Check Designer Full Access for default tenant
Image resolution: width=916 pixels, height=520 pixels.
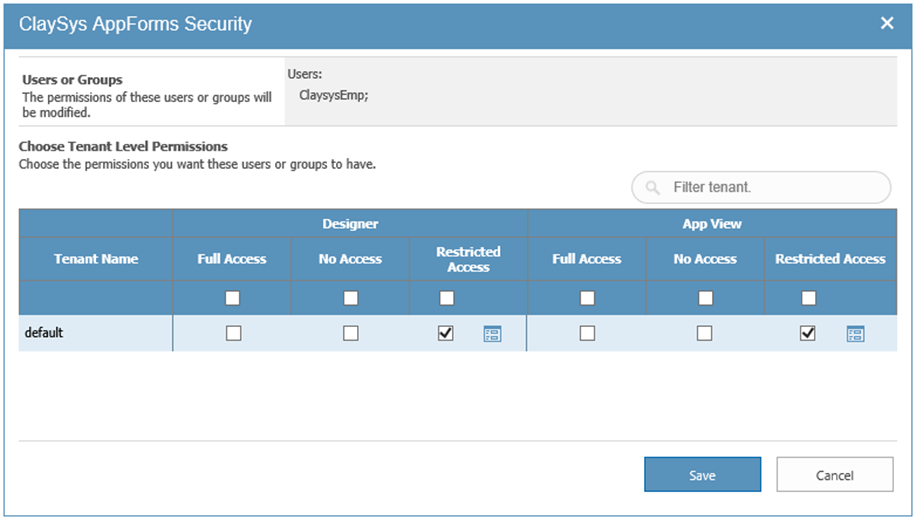pos(233,334)
